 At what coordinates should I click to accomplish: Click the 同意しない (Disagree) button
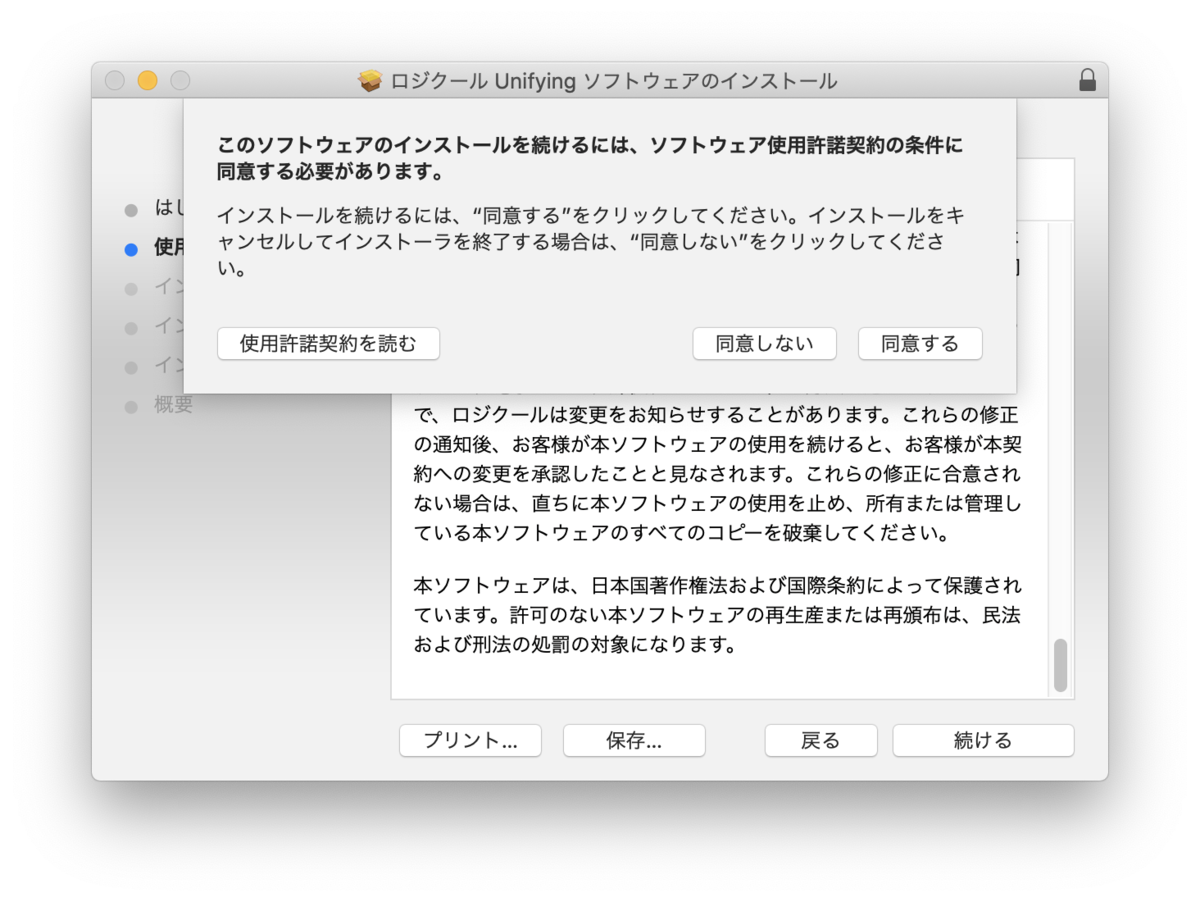coord(765,344)
